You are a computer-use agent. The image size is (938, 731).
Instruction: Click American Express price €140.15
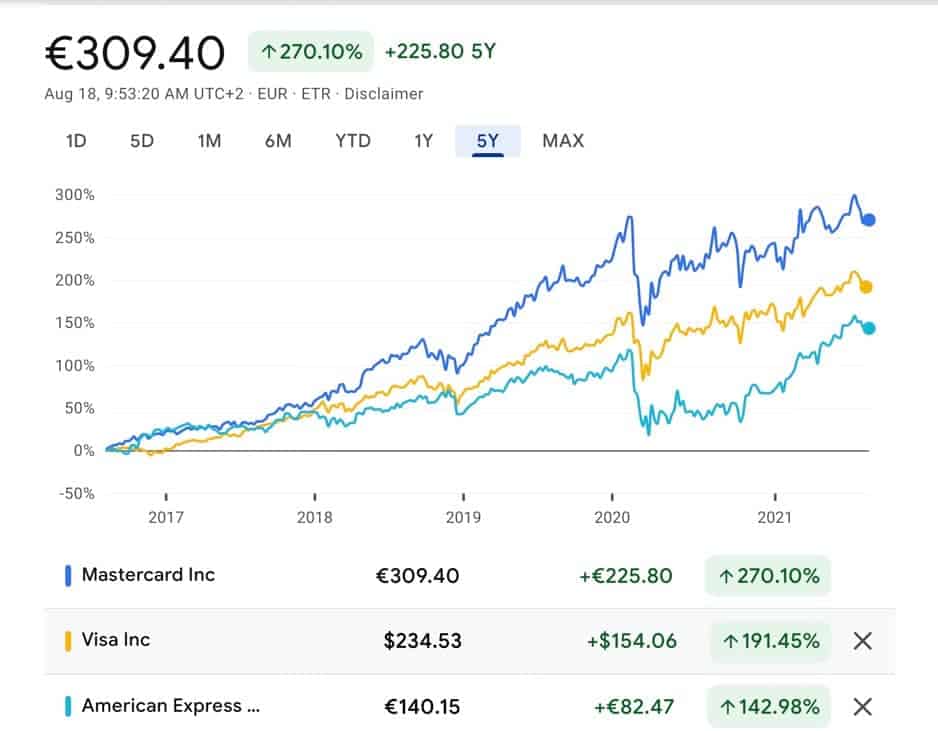422,707
